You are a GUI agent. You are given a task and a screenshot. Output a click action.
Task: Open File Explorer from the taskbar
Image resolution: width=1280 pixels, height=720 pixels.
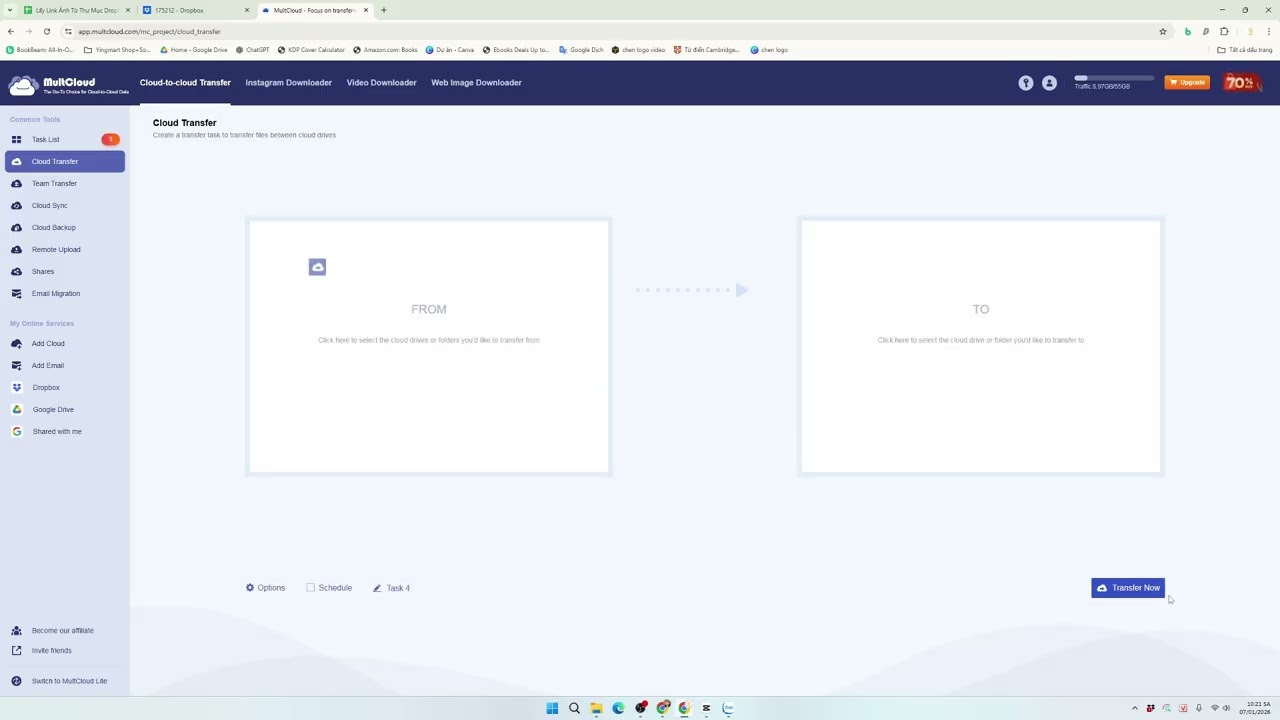596,708
